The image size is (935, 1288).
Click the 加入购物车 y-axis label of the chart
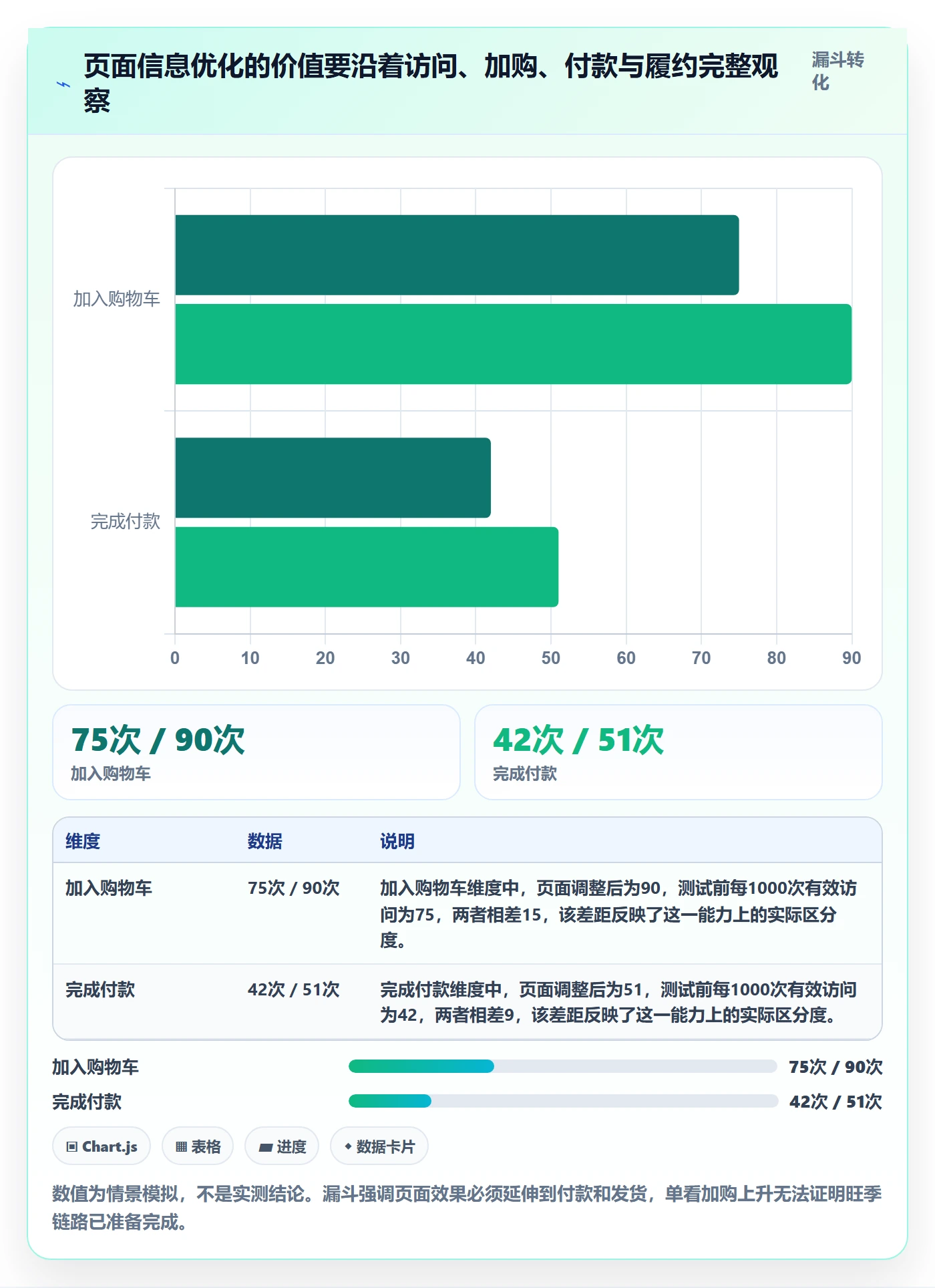pos(116,299)
